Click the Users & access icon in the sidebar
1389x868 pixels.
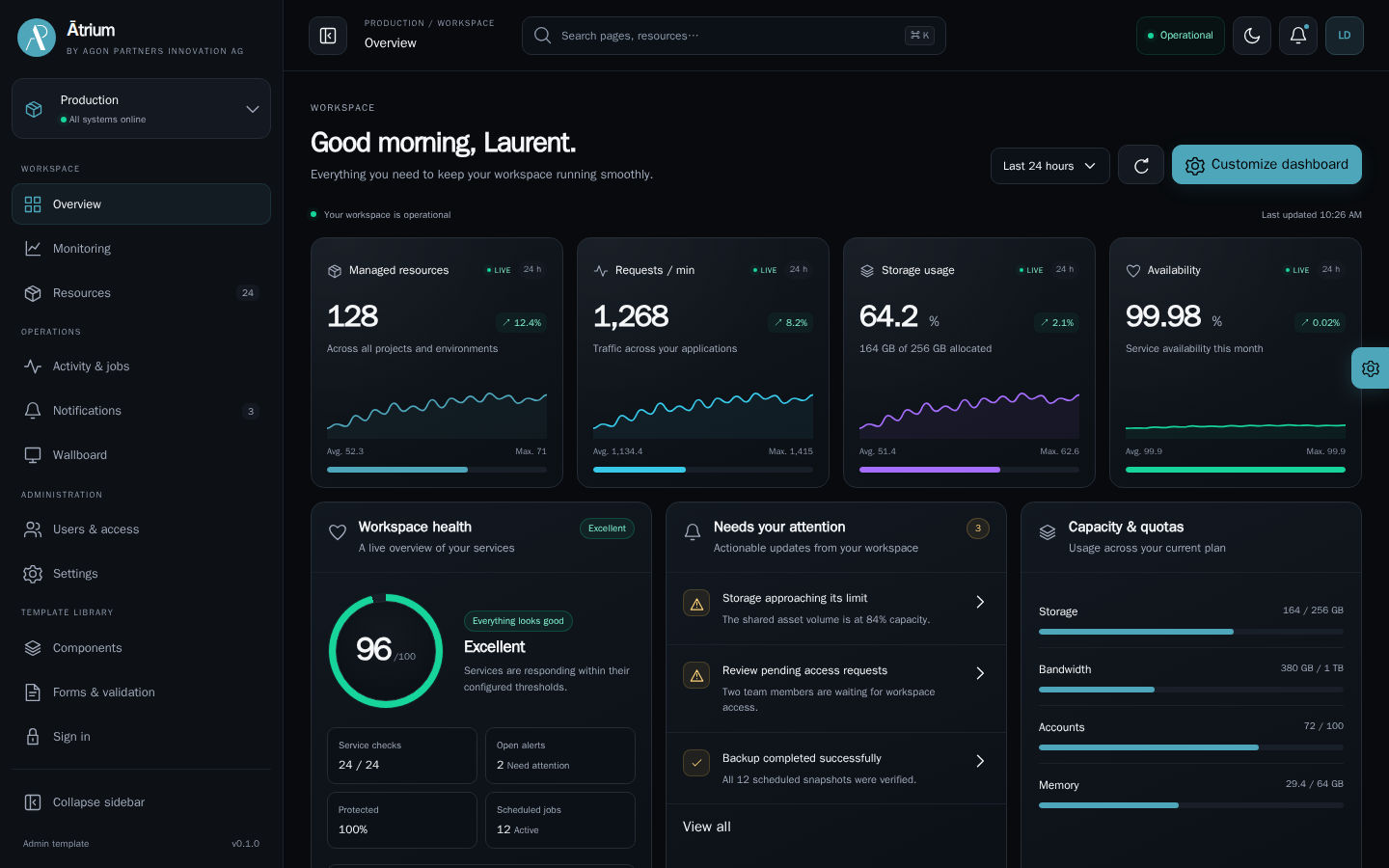click(33, 529)
